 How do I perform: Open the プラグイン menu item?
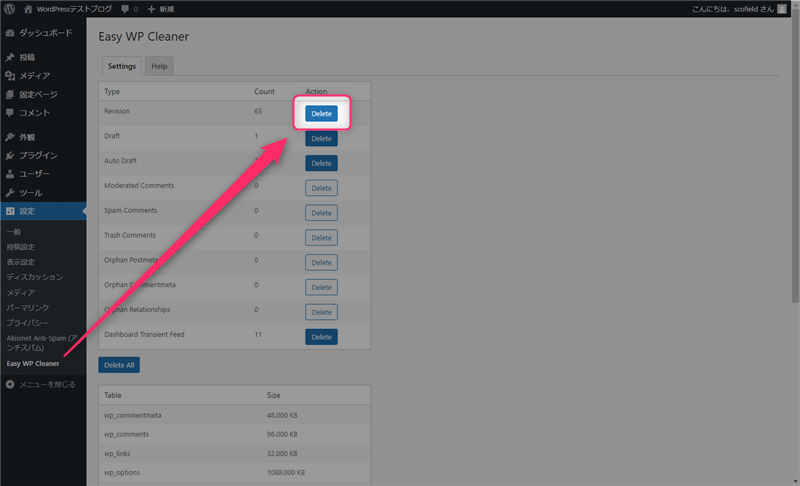click(43, 156)
